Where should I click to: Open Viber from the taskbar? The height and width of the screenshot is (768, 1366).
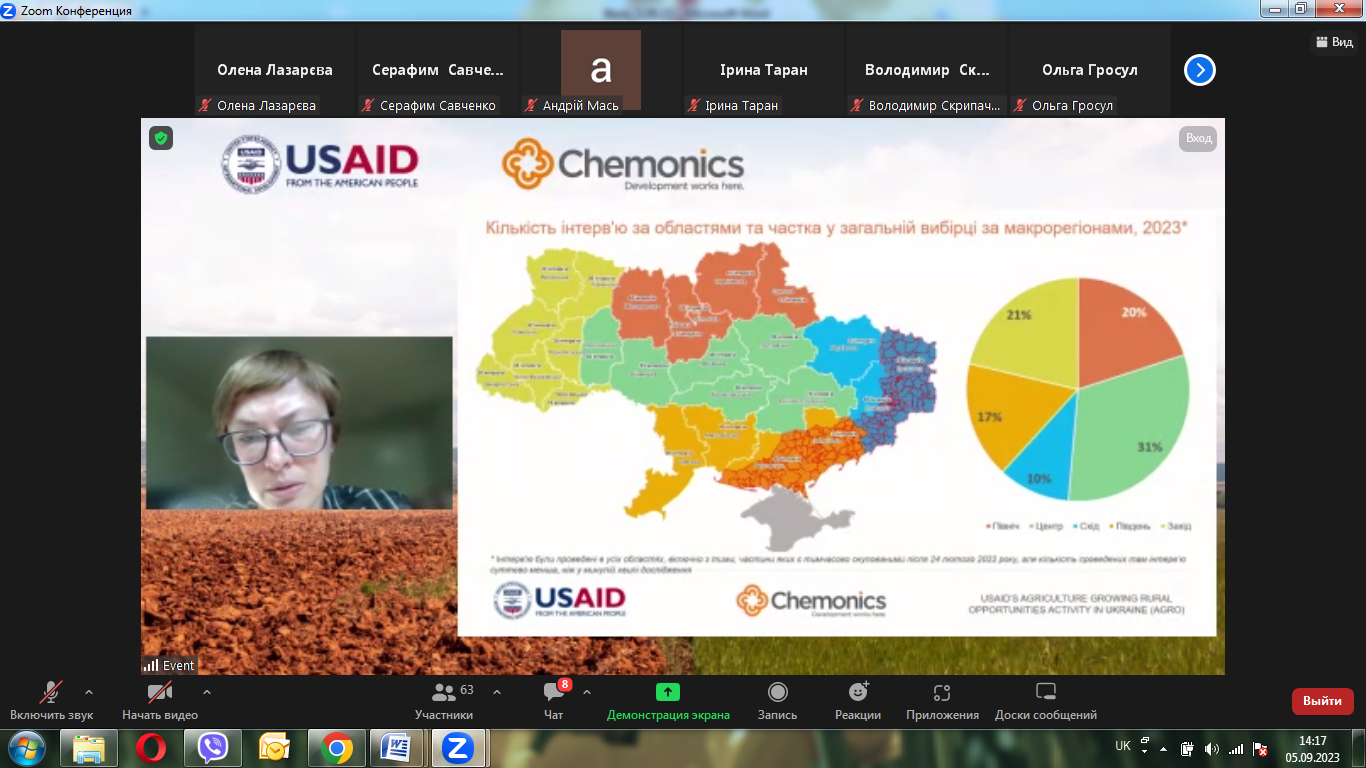213,748
